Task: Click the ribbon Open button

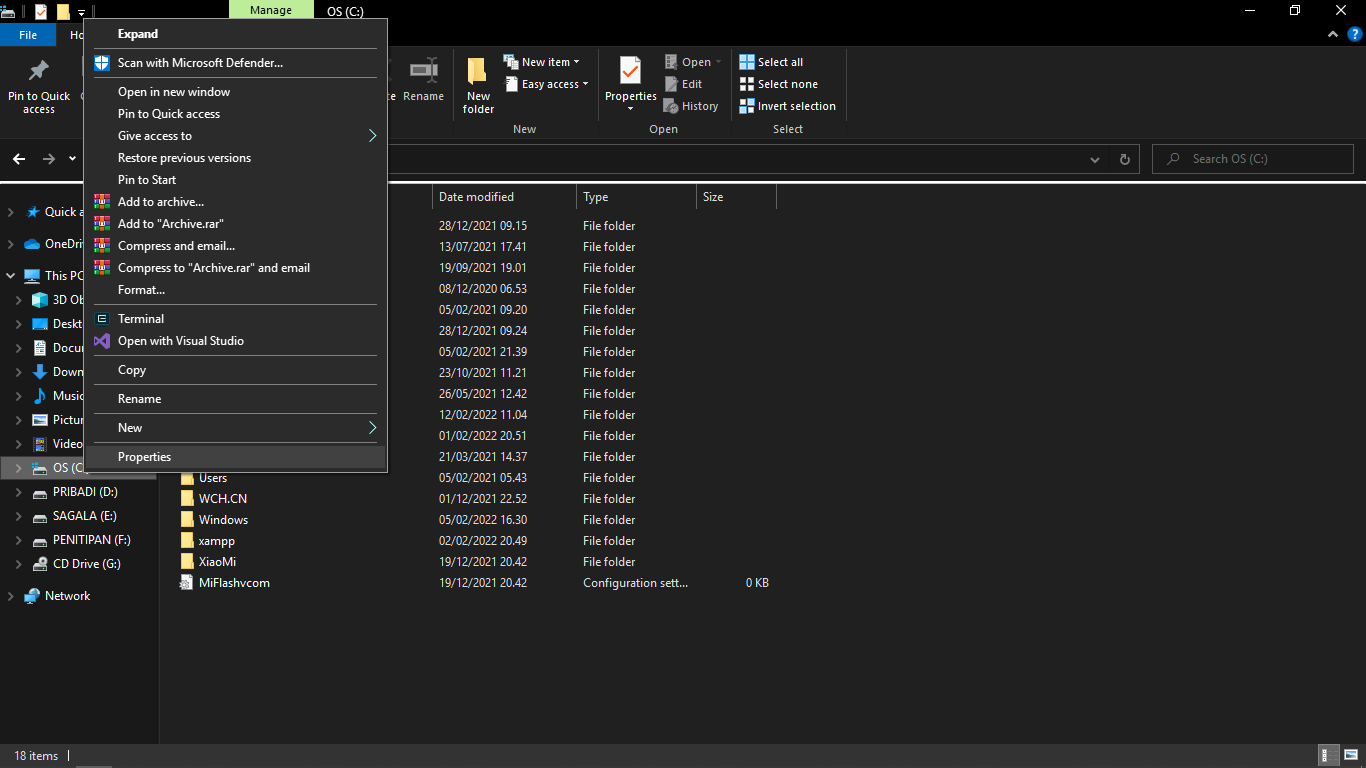Action: pos(692,62)
